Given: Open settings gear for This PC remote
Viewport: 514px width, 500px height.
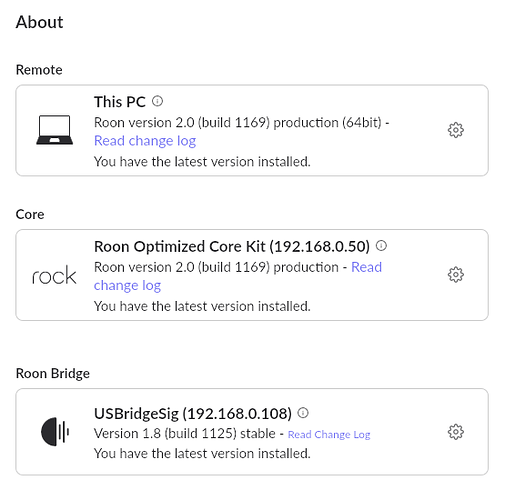Looking at the screenshot, I should point(456,130).
